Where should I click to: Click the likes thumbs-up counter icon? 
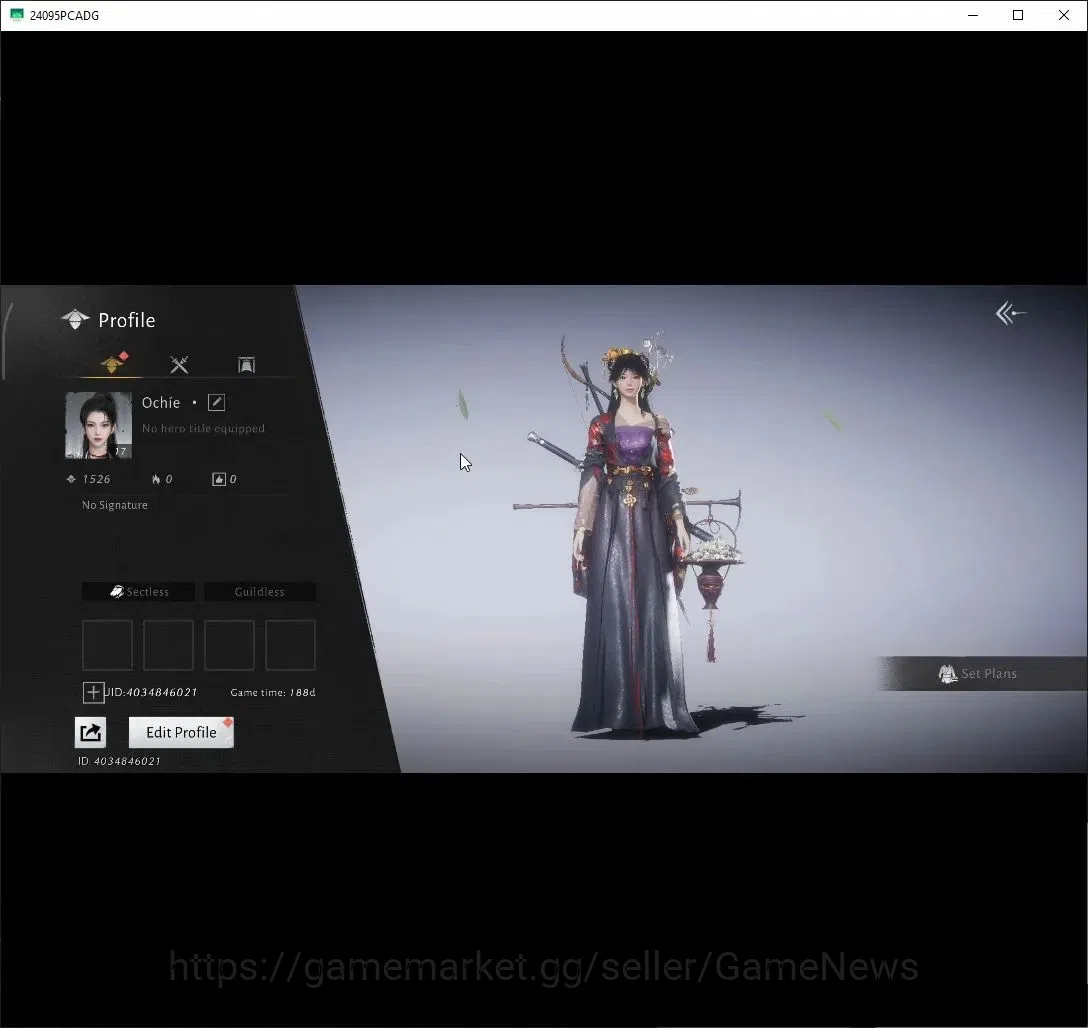coord(219,479)
